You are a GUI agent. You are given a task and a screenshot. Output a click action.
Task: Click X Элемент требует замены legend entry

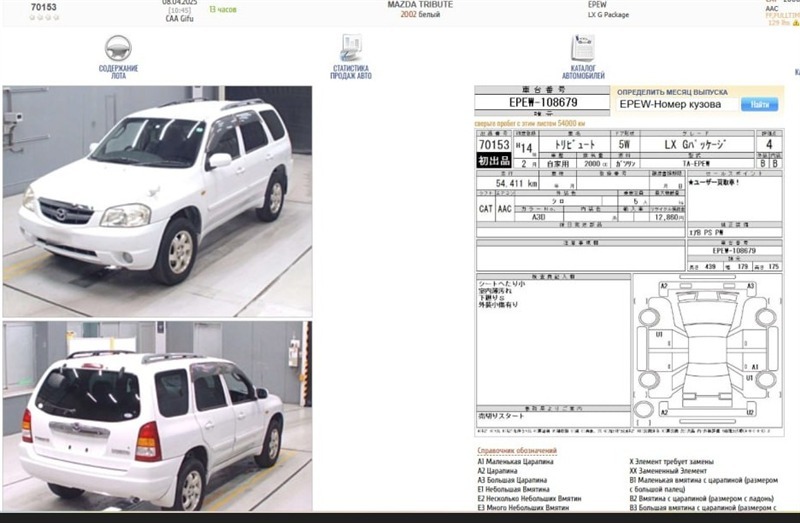(671, 461)
